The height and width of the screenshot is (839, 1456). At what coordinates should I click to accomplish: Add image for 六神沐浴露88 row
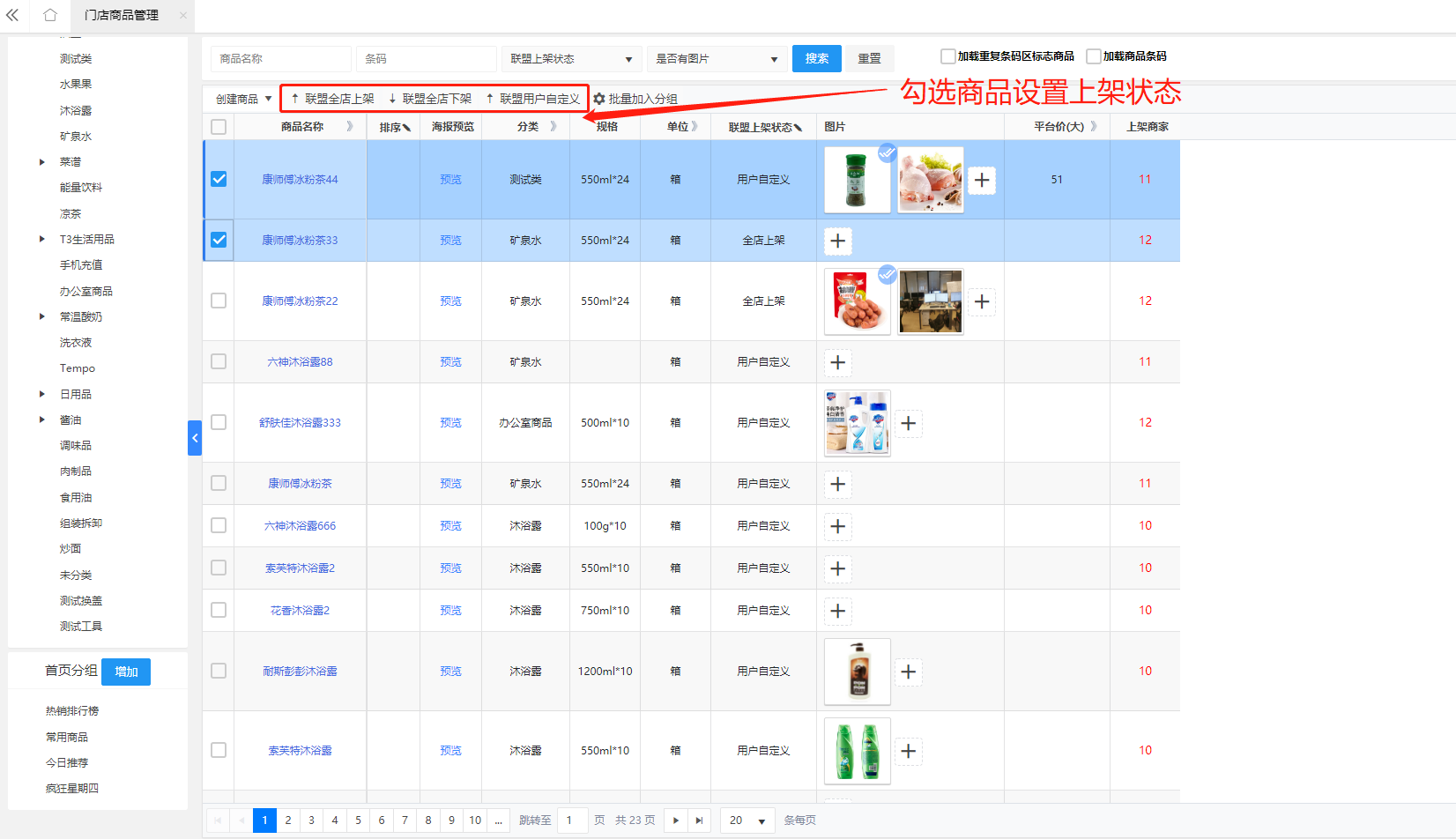coord(838,362)
